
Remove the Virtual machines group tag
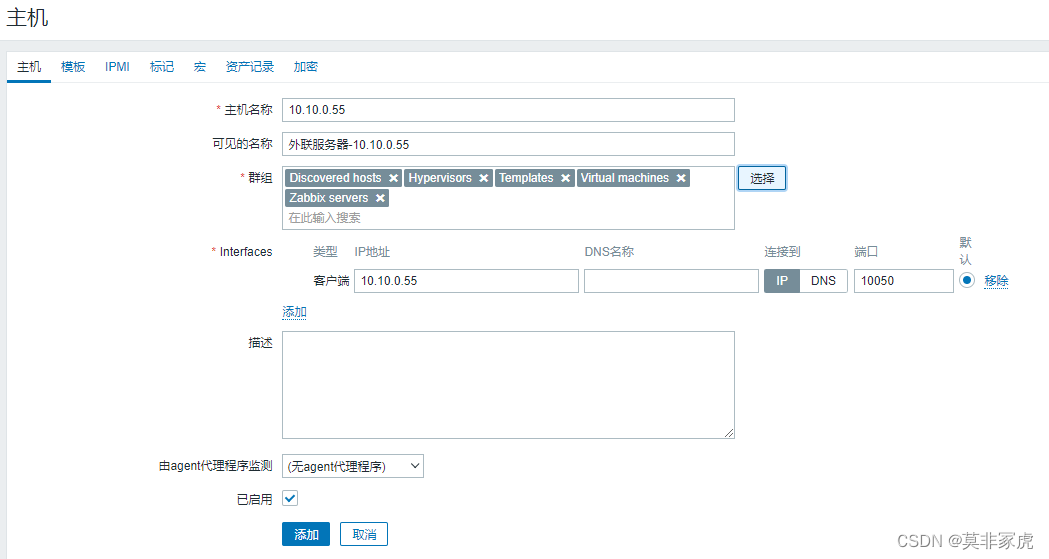[681, 178]
